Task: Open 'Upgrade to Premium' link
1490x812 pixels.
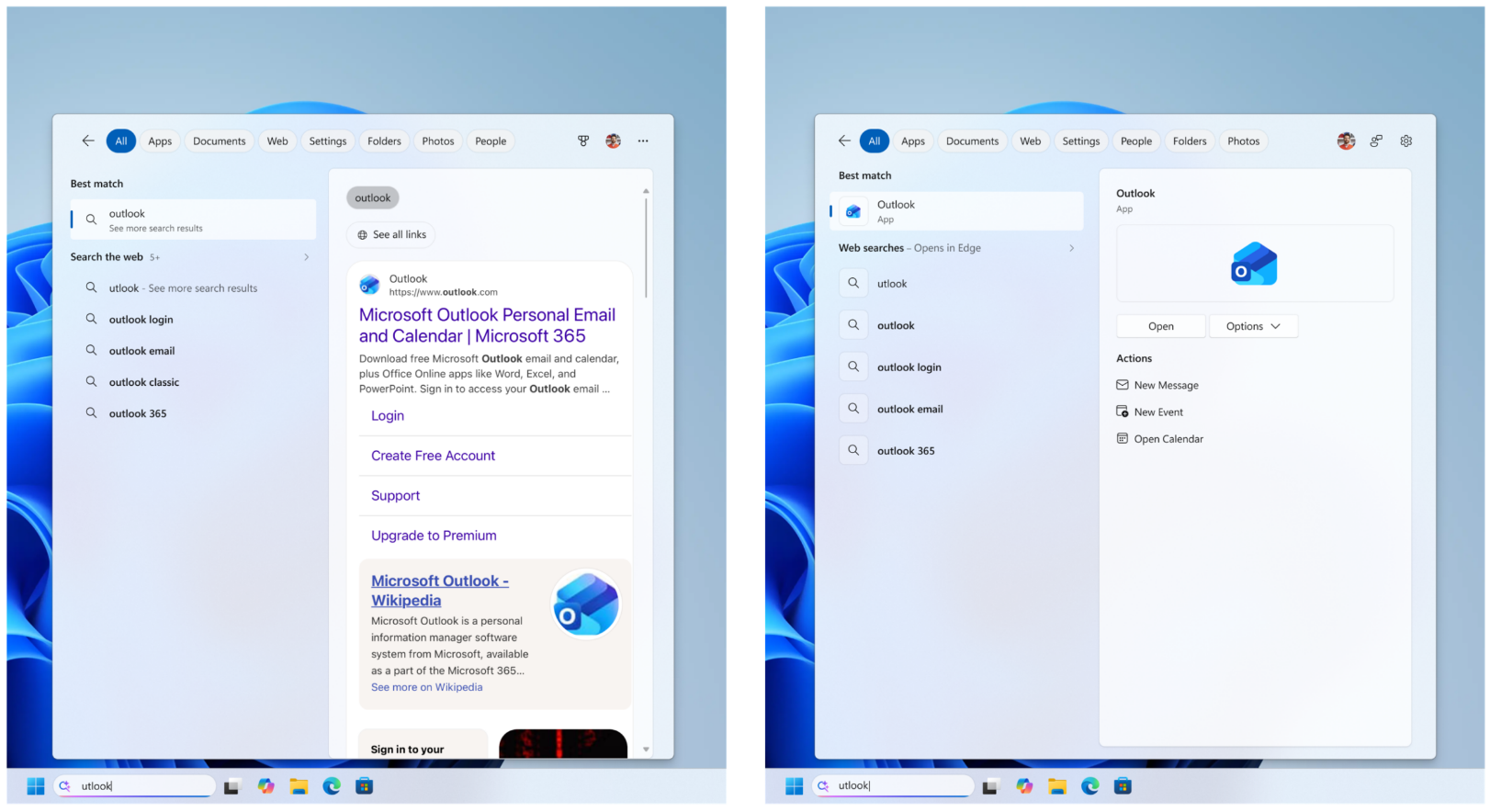Action: [x=434, y=536]
